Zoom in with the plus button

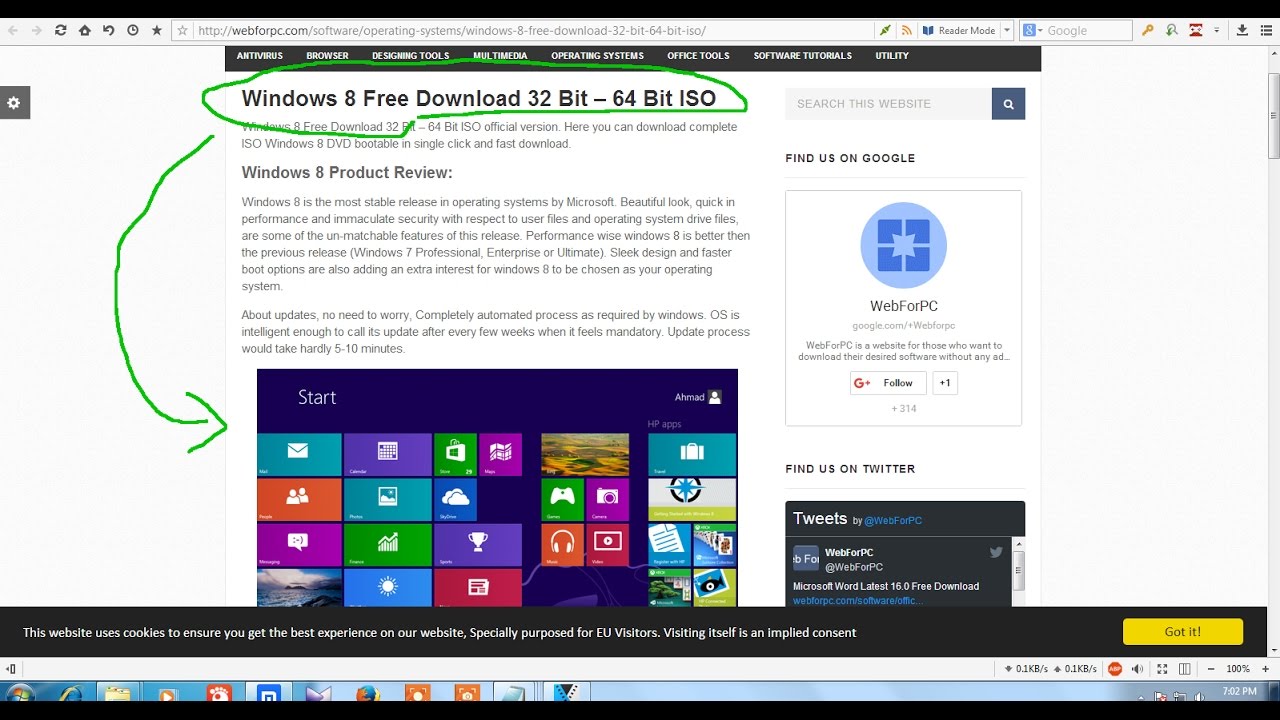click(1267, 669)
